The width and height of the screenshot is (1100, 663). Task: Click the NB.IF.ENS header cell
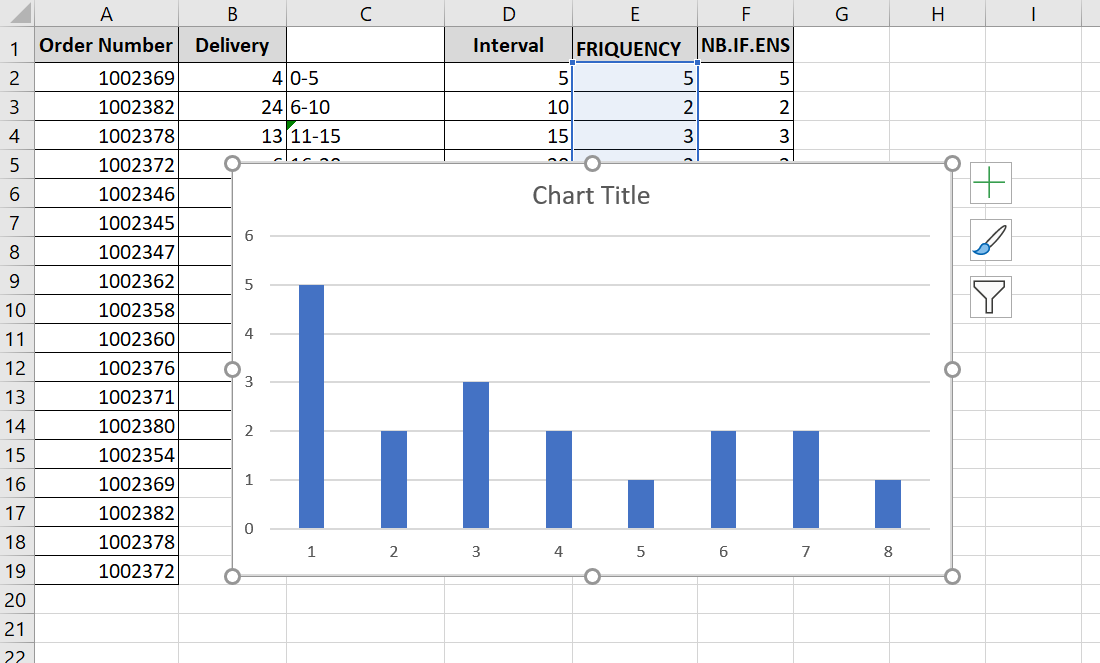click(x=746, y=45)
